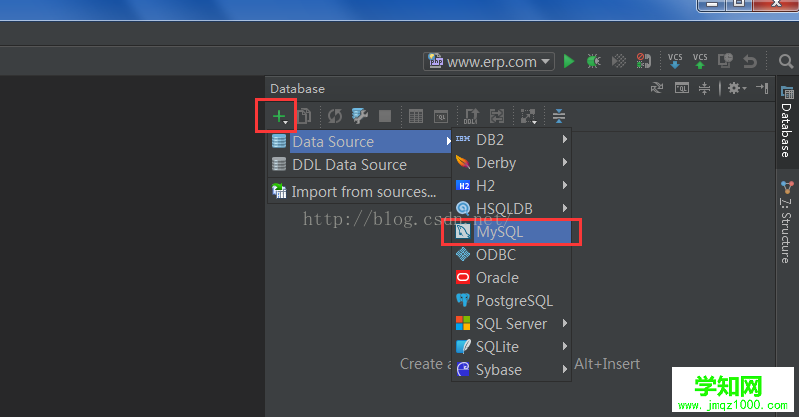The width and height of the screenshot is (799, 417).
Task: Toggle listening for PHP debug connections
Action: [x=644, y=61]
